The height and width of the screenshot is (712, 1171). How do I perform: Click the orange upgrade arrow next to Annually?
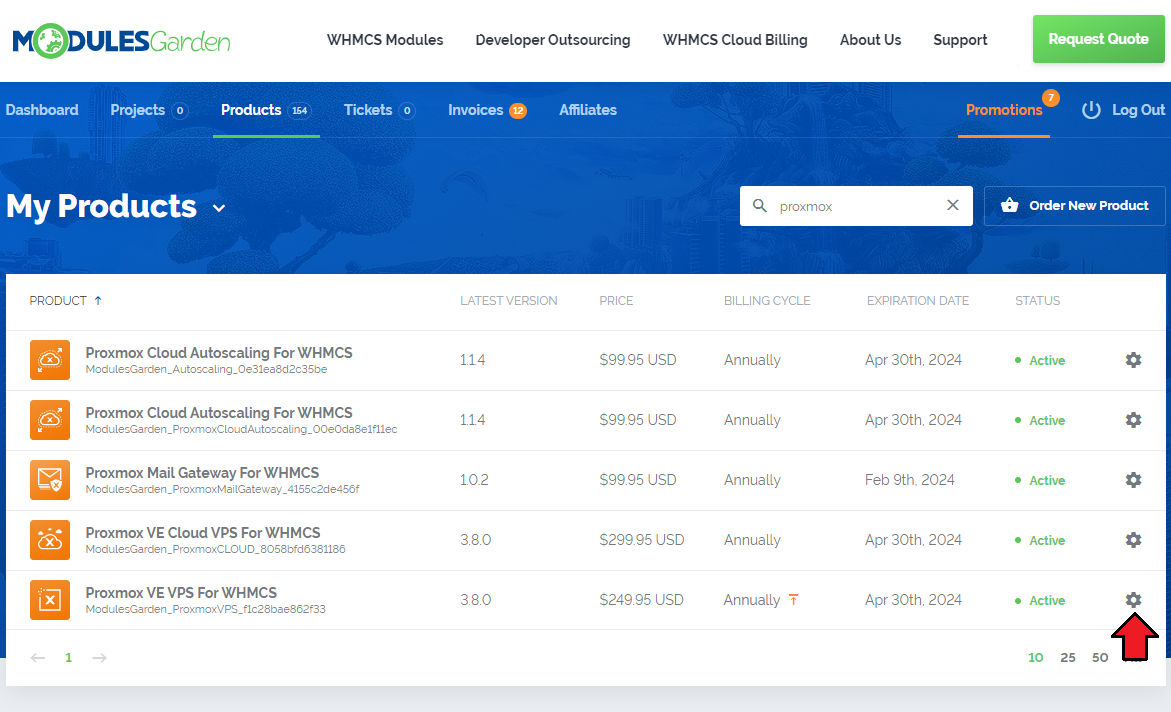(x=793, y=599)
